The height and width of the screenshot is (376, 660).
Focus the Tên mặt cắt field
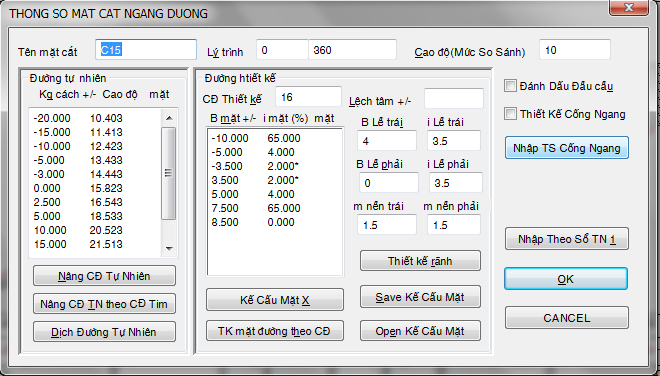click(146, 50)
